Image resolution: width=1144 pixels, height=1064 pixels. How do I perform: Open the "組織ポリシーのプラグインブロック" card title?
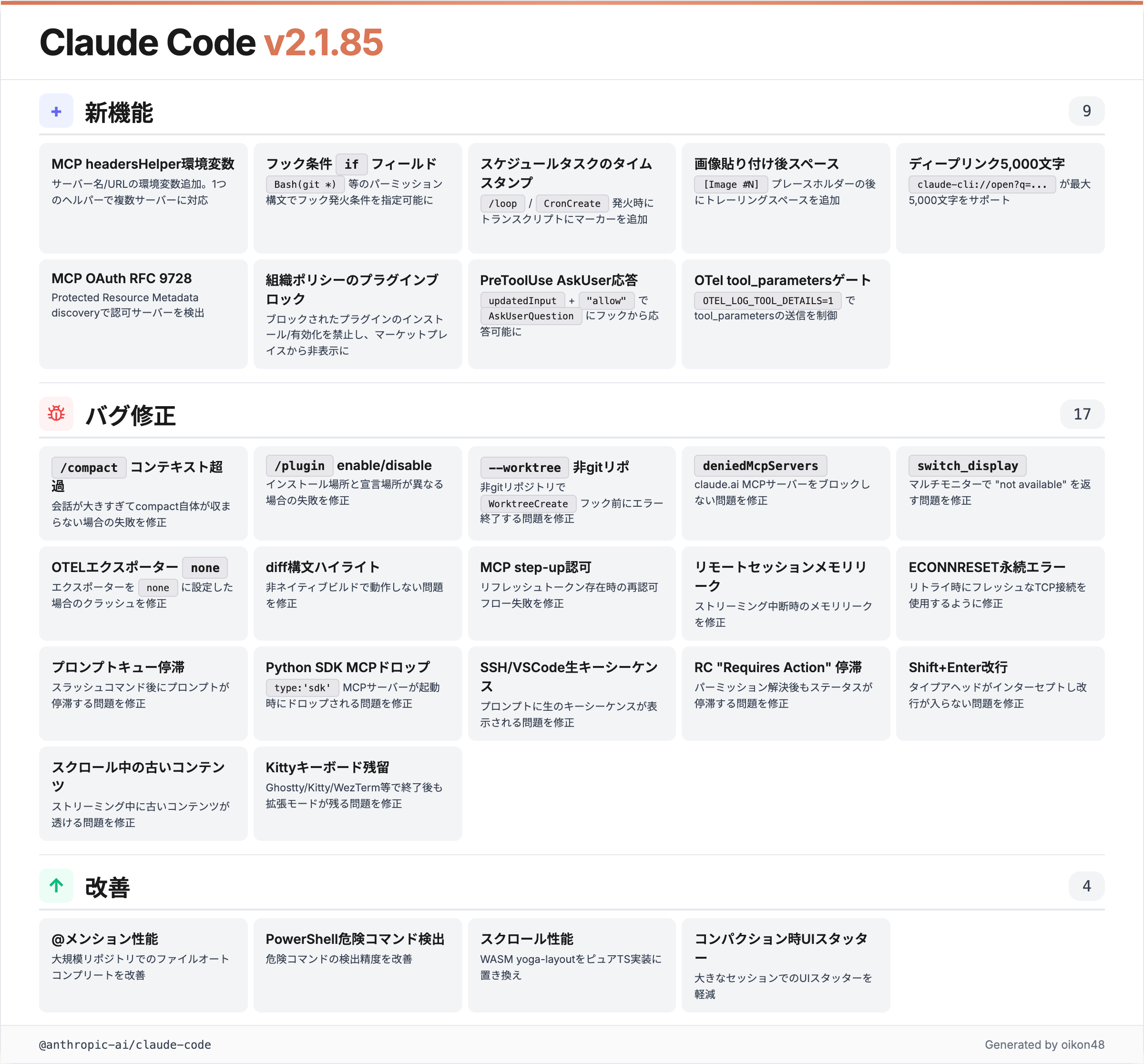[x=352, y=289]
